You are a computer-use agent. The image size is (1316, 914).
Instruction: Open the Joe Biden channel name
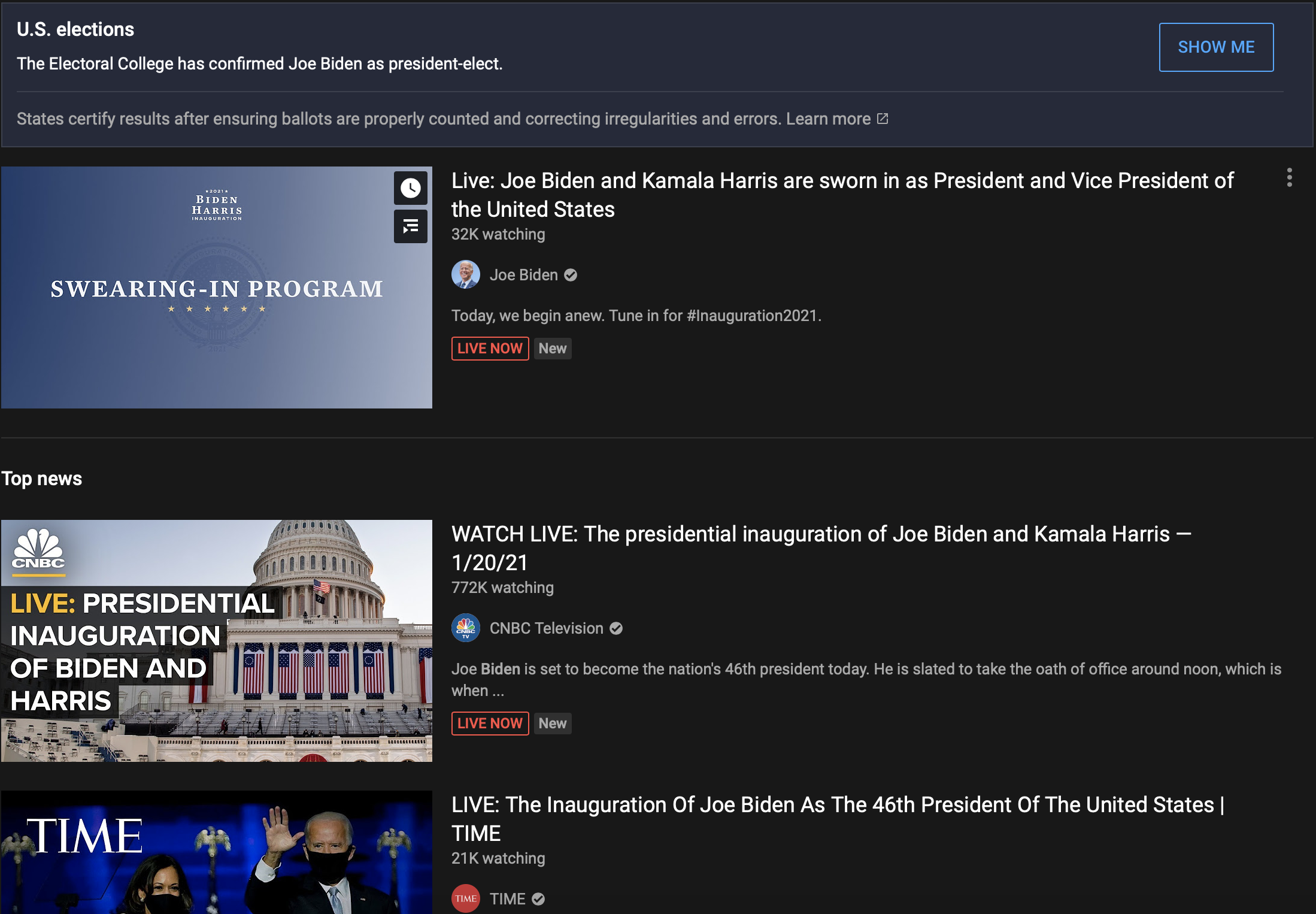click(524, 275)
